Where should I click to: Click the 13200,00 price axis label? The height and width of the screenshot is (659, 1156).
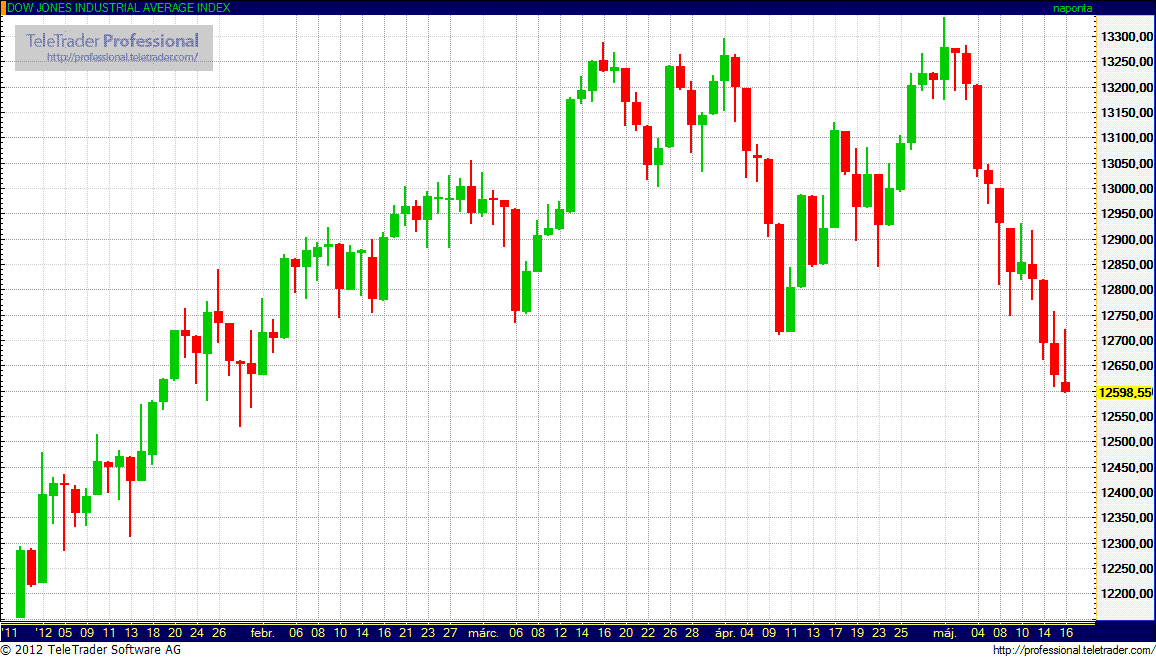tap(1125, 88)
